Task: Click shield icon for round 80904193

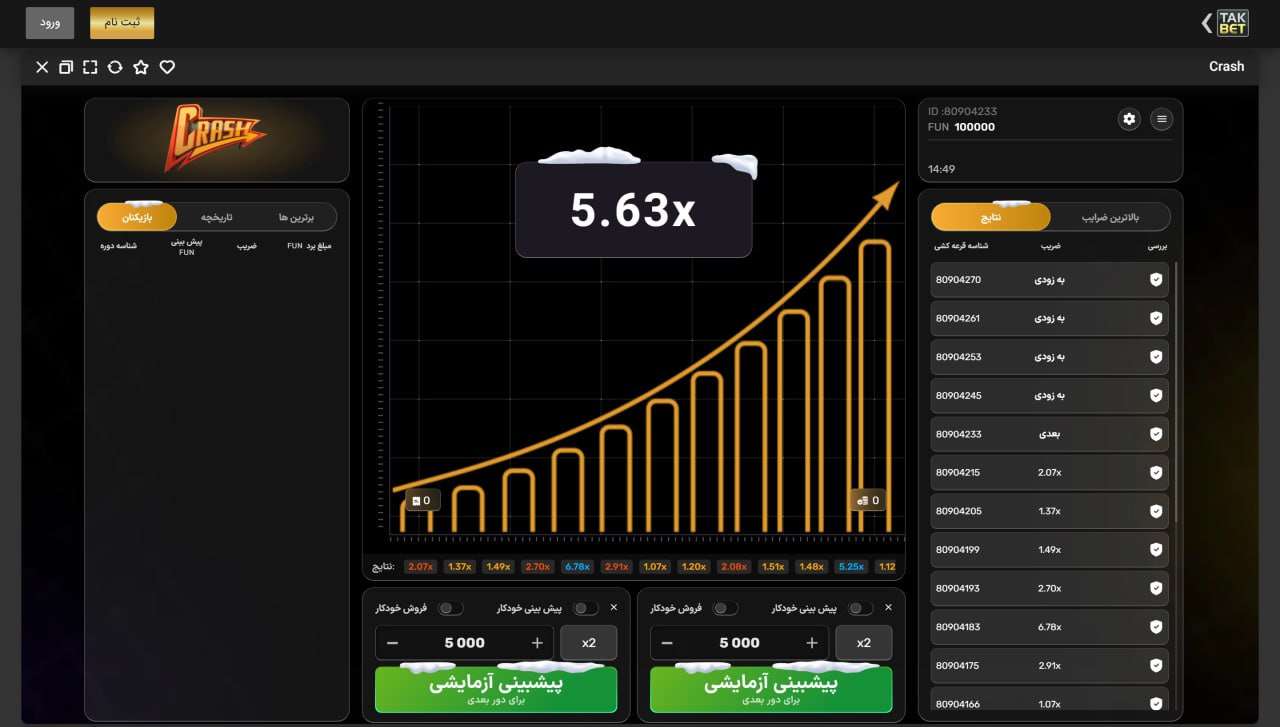Action: coord(1156,589)
